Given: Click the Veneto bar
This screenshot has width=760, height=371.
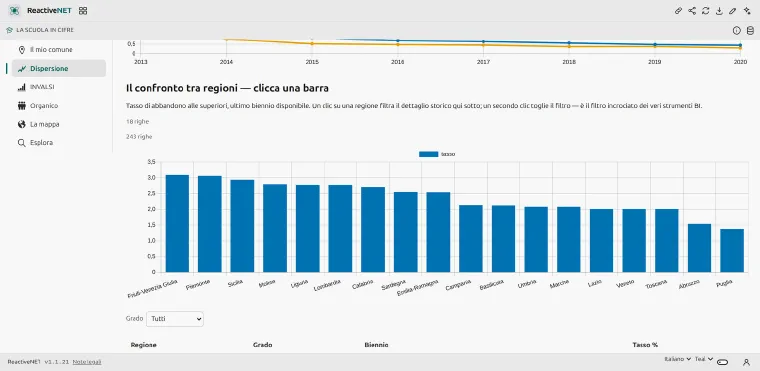Looking at the screenshot, I should pyautogui.click(x=634, y=241).
